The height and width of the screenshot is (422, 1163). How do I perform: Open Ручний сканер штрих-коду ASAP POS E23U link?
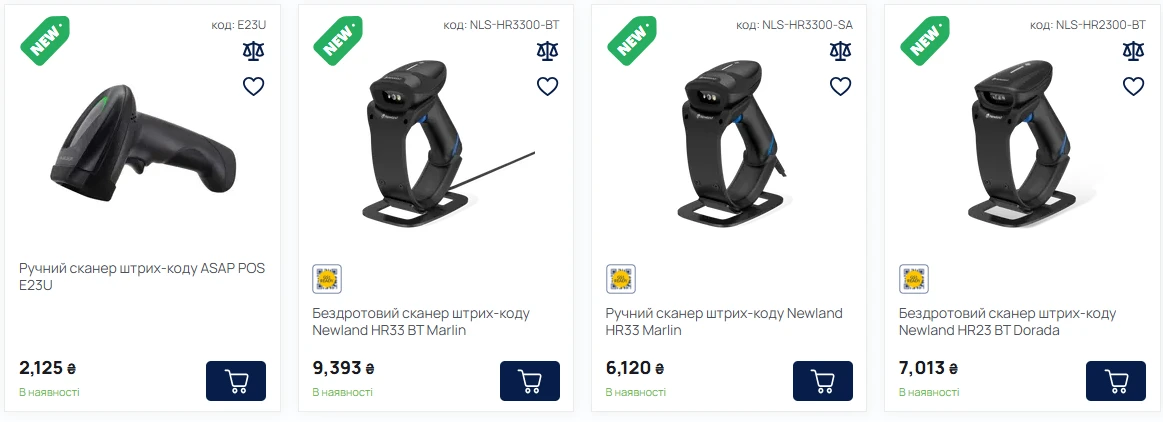tap(142, 276)
